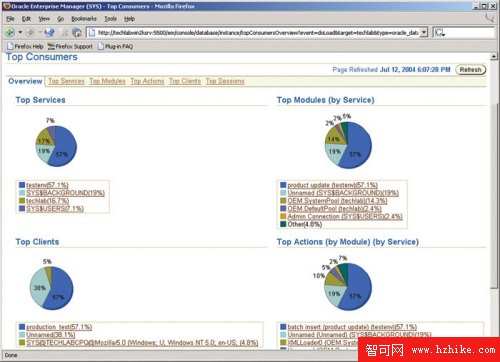Click the search engine icon

click(439, 32)
